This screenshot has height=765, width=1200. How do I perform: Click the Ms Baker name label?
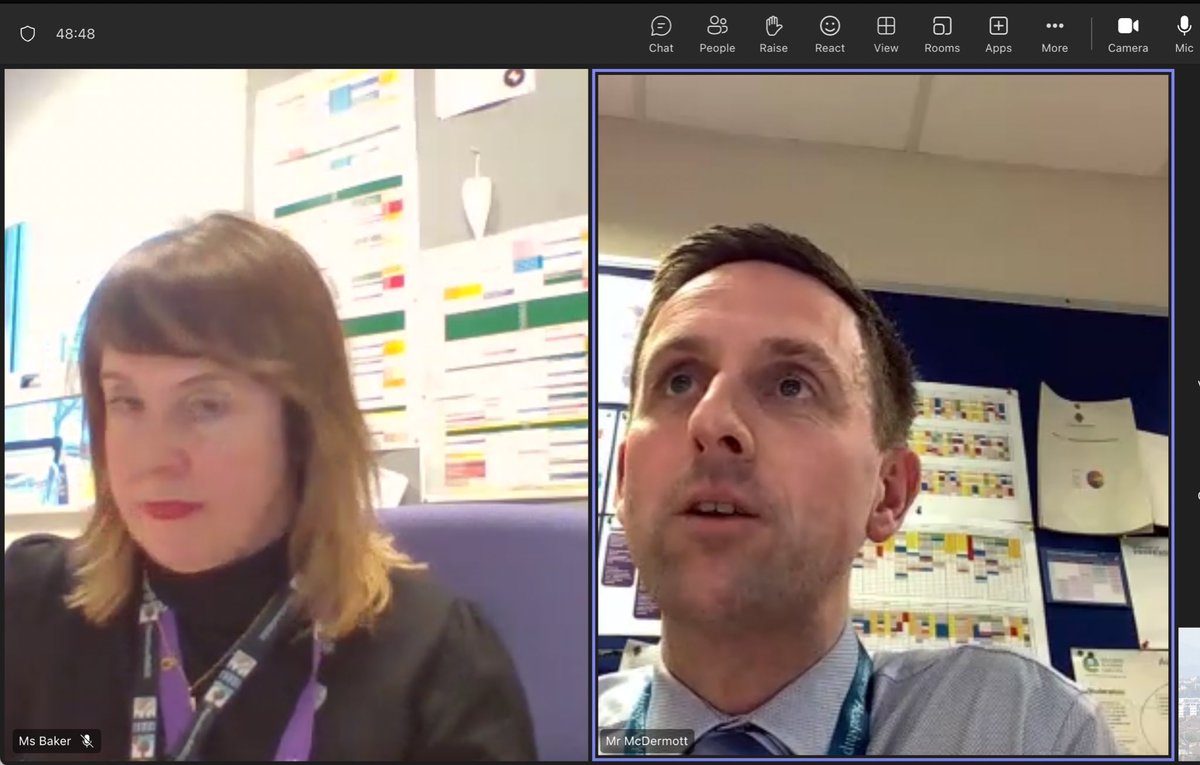(x=45, y=741)
